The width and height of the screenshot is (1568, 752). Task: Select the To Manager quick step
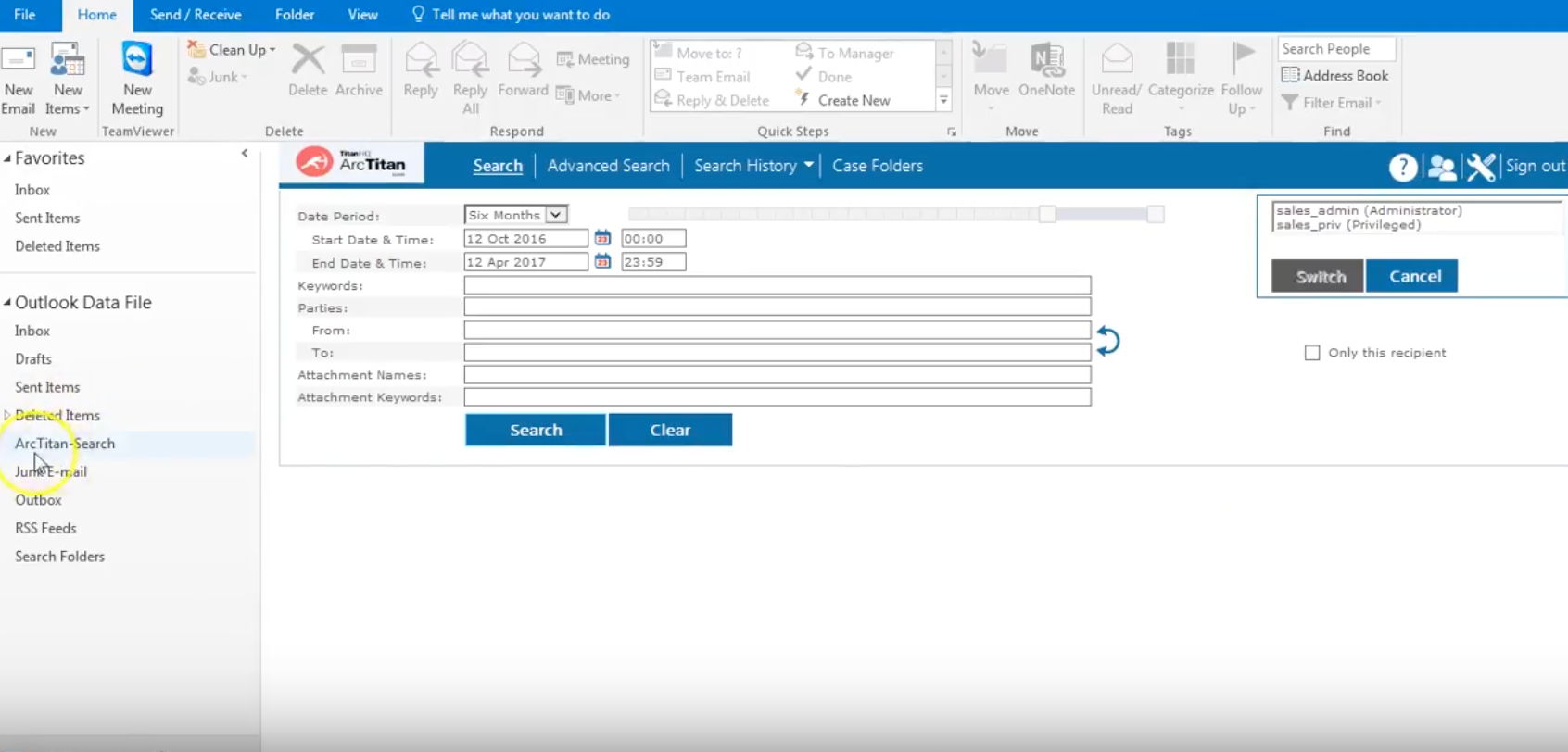[844, 53]
